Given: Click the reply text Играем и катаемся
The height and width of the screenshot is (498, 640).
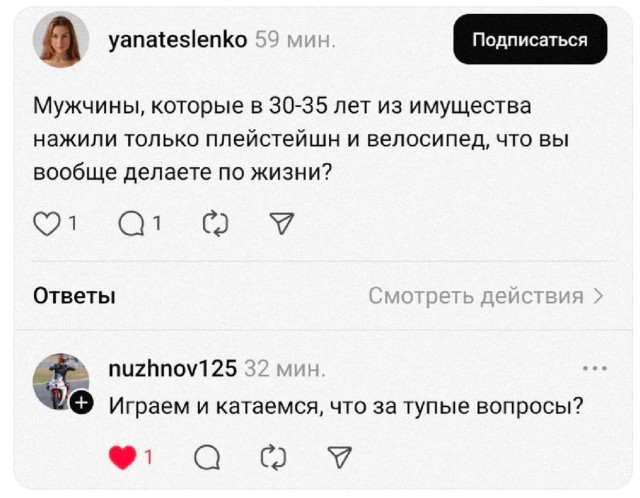Looking at the screenshot, I should (345, 405).
